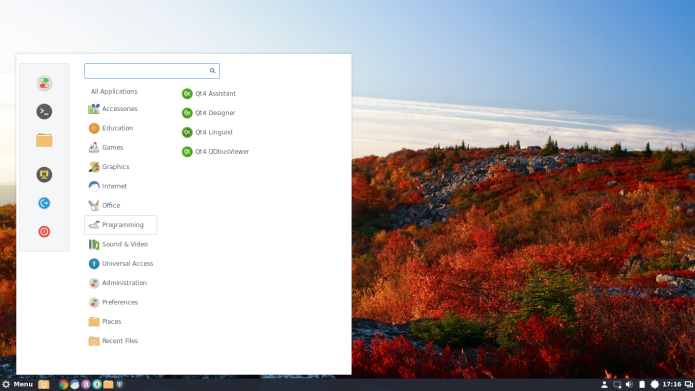Viewport: 695px width, 391px height.
Task: Launch Qt4 Designer
Action: 209,113
